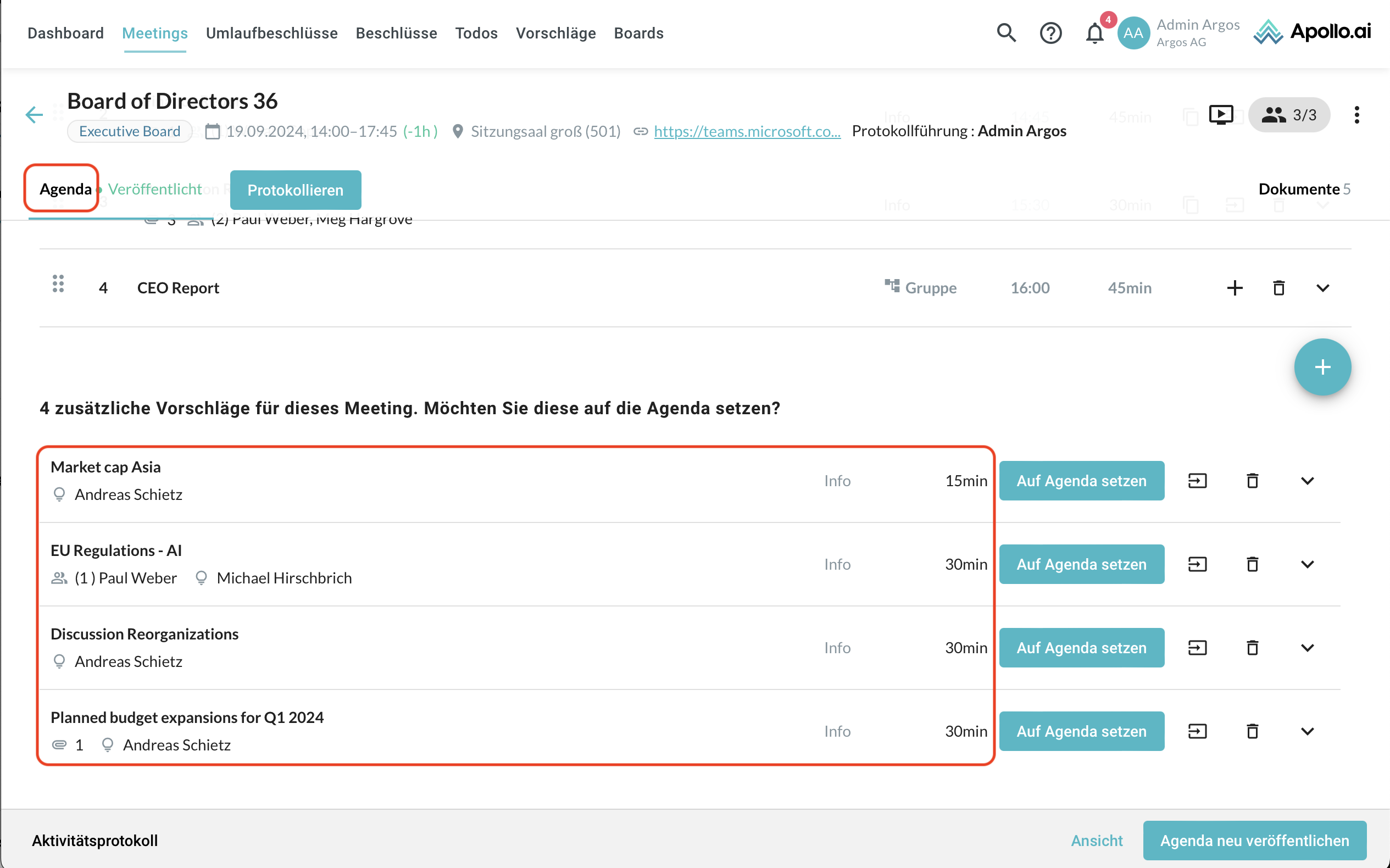Go back using the left arrow

[x=35, y=115]
